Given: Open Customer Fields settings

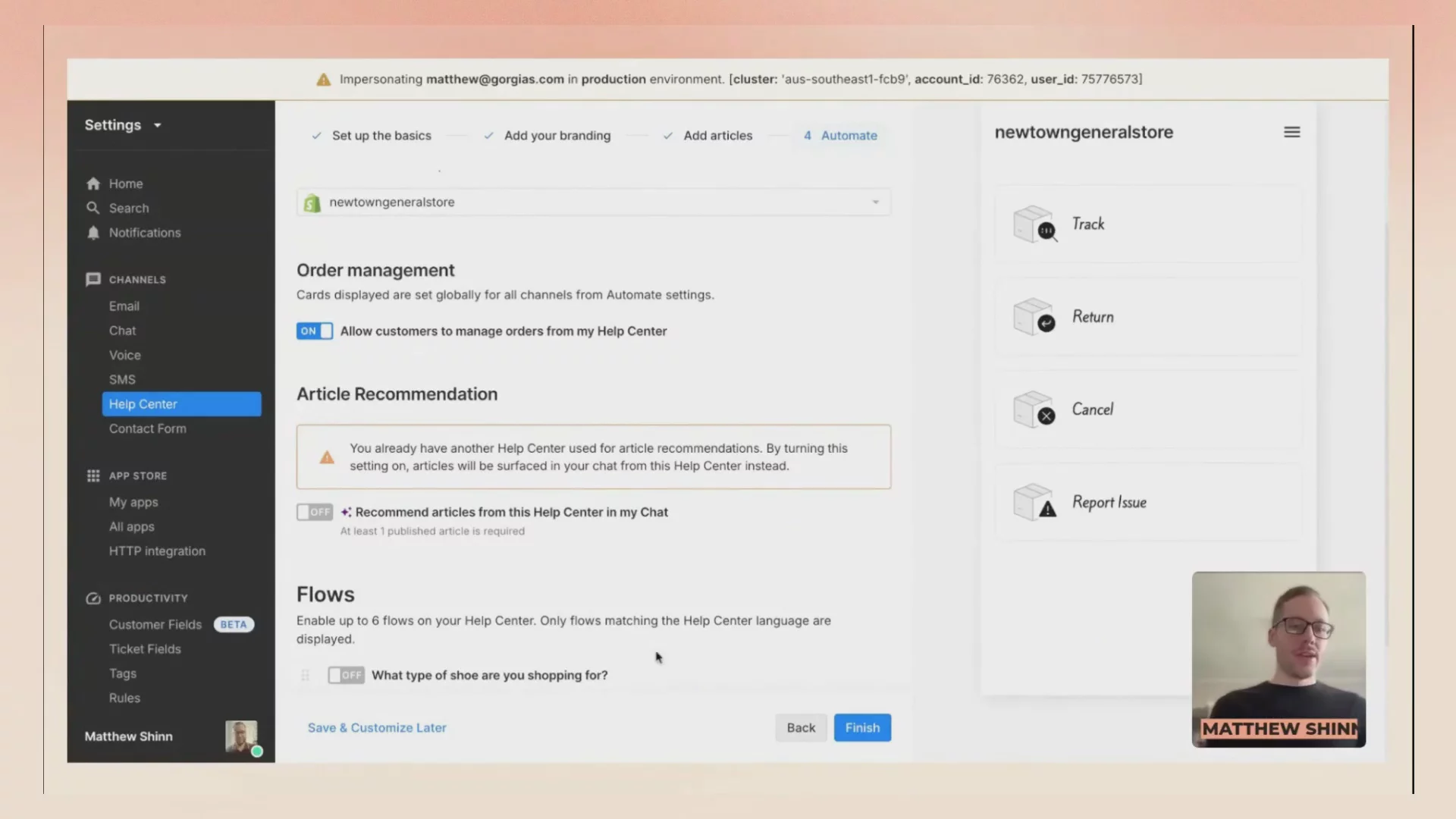Looking at the screenshot, I should tap(155, 625).
